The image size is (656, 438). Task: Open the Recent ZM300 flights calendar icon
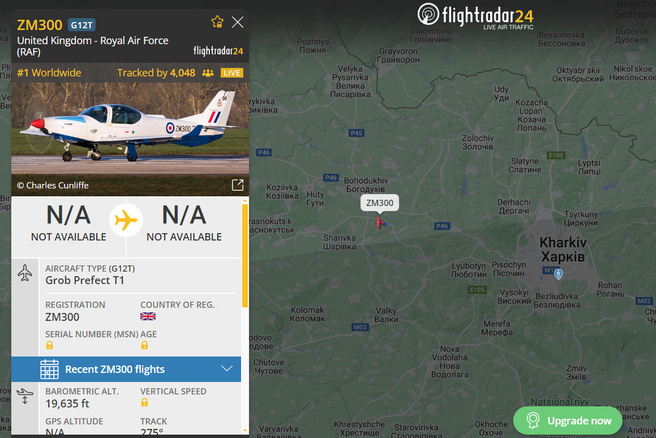49,369
